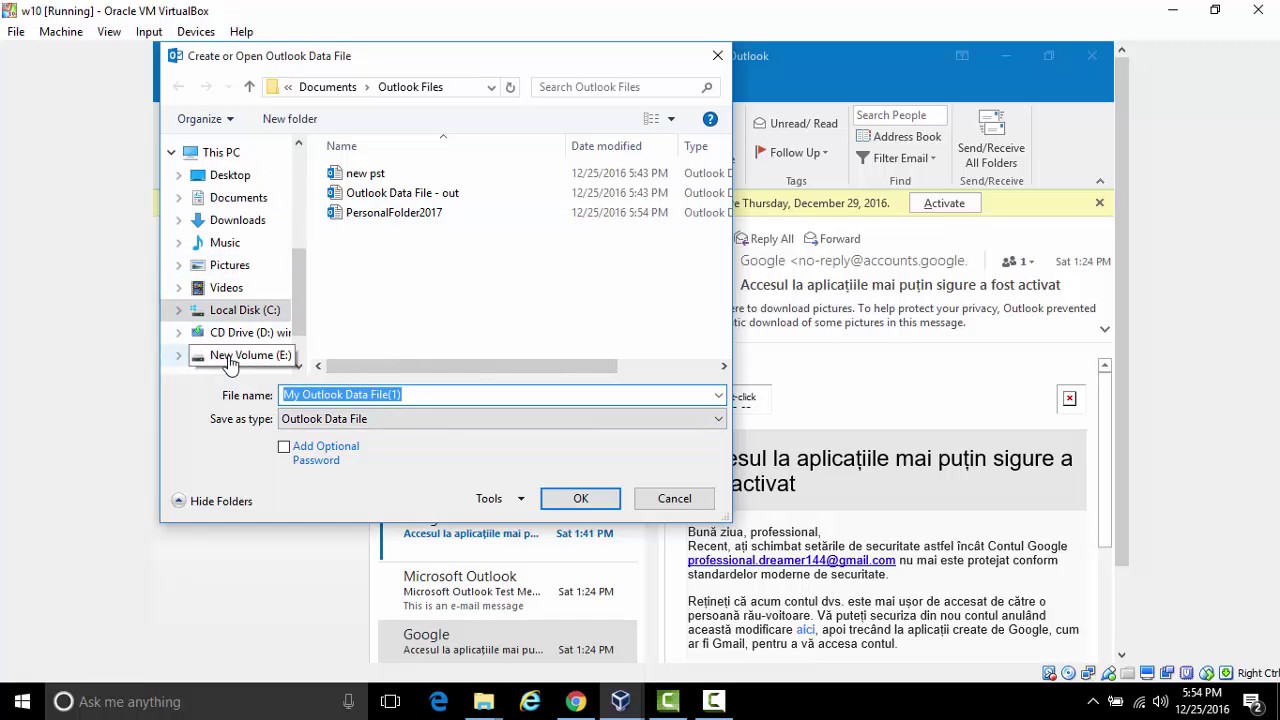
Task: Open Desktop in navigation tree
Action: 230,175
